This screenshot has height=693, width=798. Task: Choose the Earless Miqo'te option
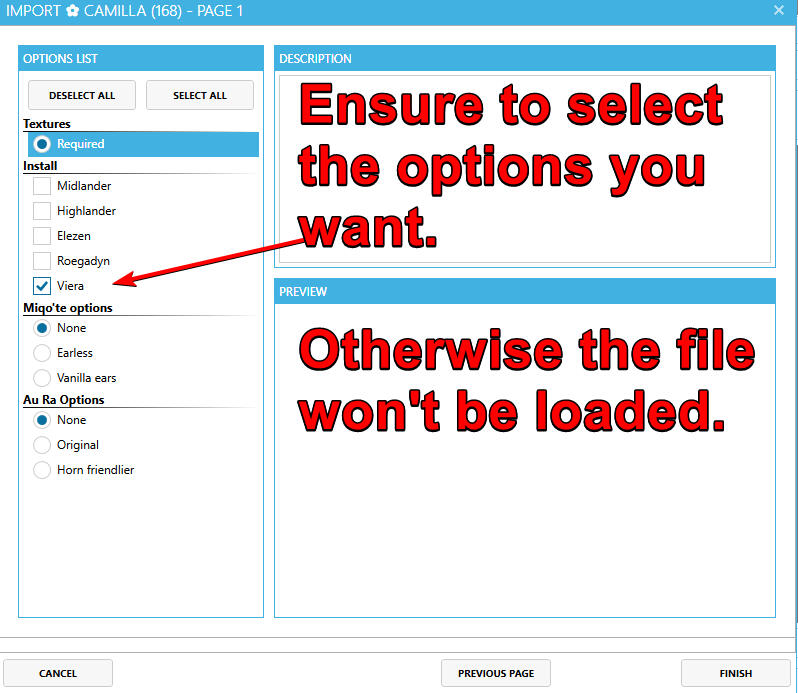pyautogui.click(x=42, y=353)
